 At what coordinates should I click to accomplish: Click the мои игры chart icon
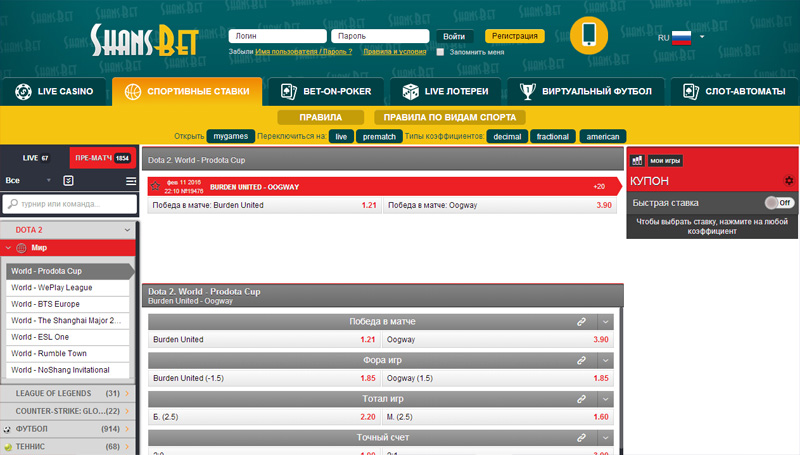pos(637,161)
